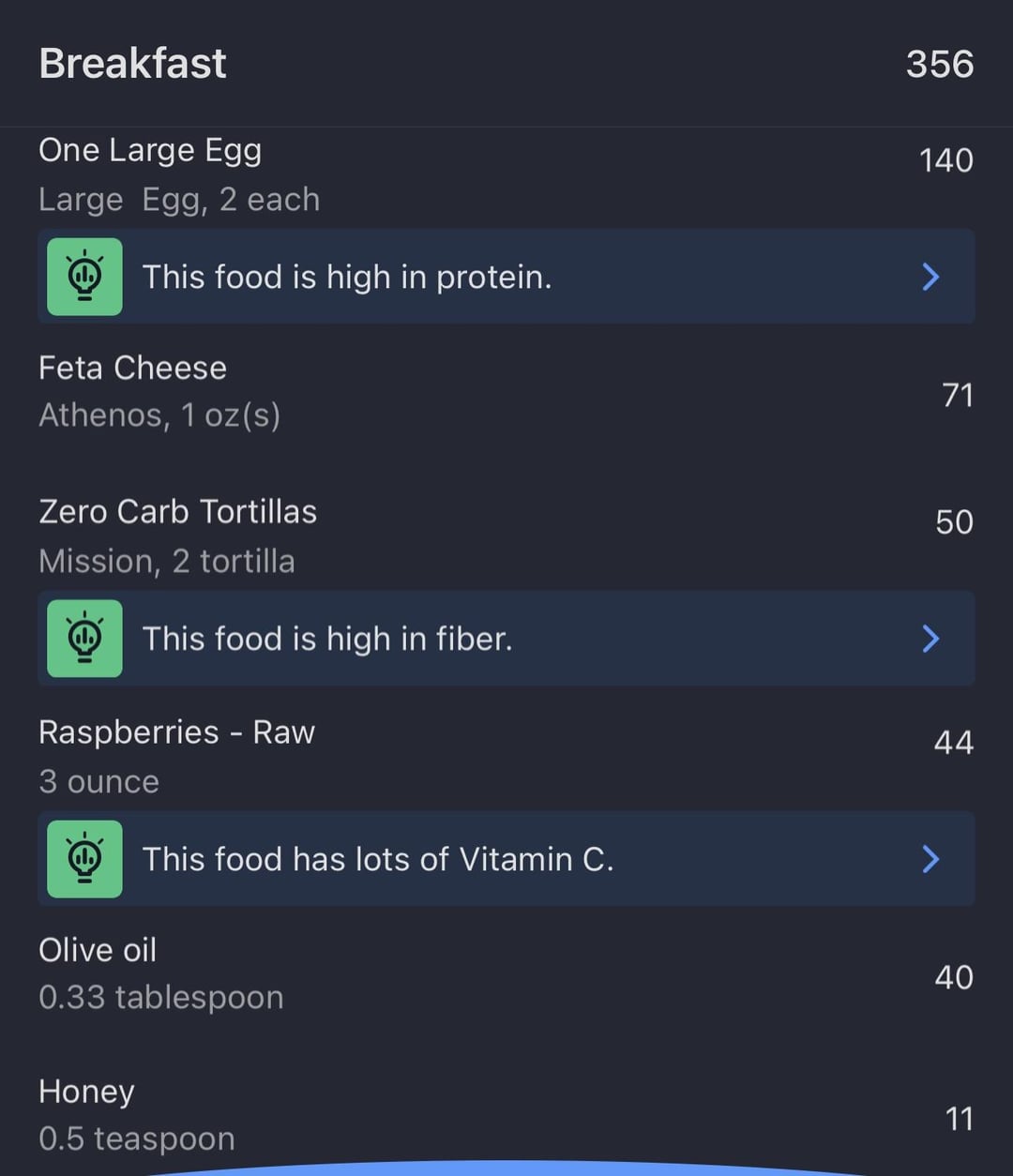Open the Olive oil food entry

(506, 973)
